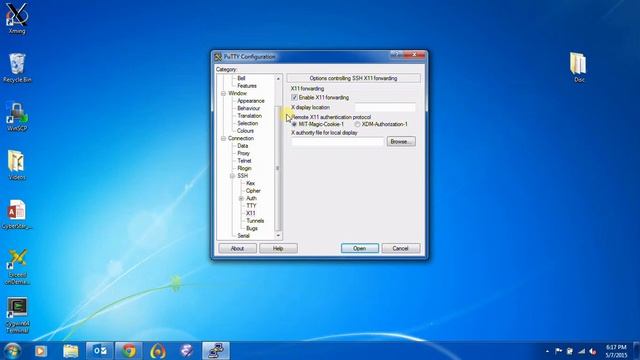Expand the Auth tree node
The width and height of the screenshot is (640, 360).
pos(241,198)
